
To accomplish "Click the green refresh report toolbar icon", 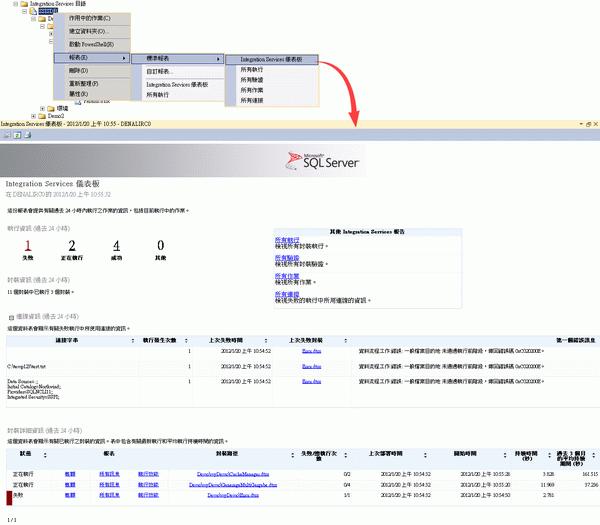I will point(17,135).
